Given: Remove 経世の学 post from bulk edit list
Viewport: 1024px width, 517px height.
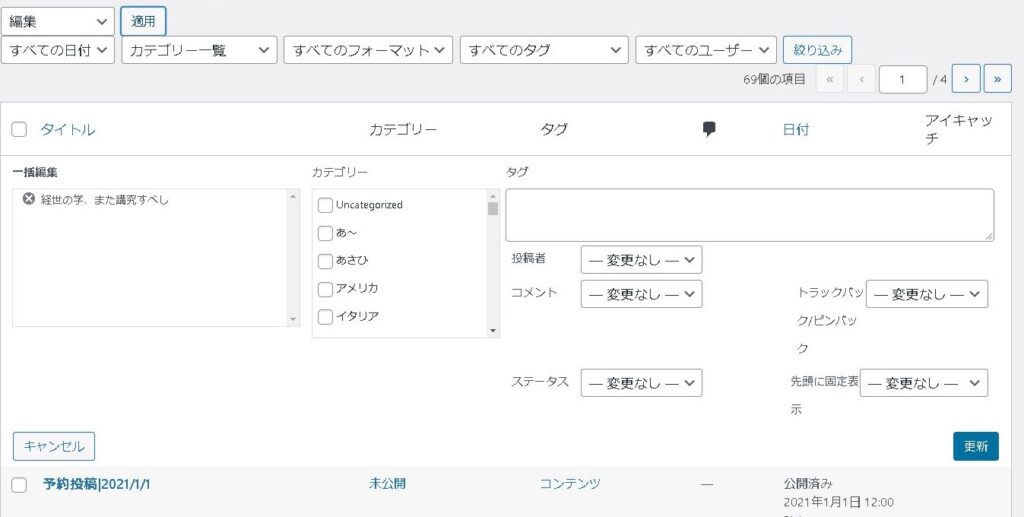Looking at the screenshot, I should coord(29,199).
